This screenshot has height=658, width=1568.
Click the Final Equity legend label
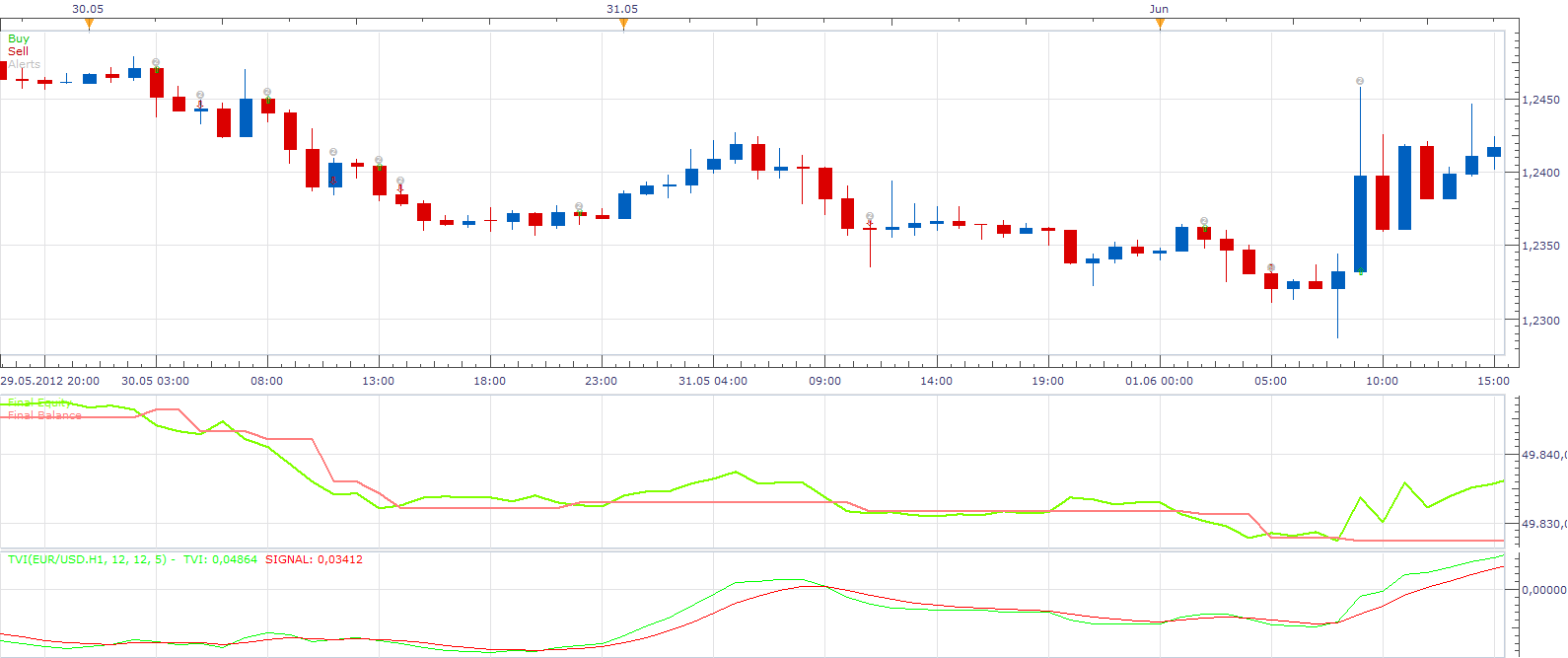[x=39, y=402]
